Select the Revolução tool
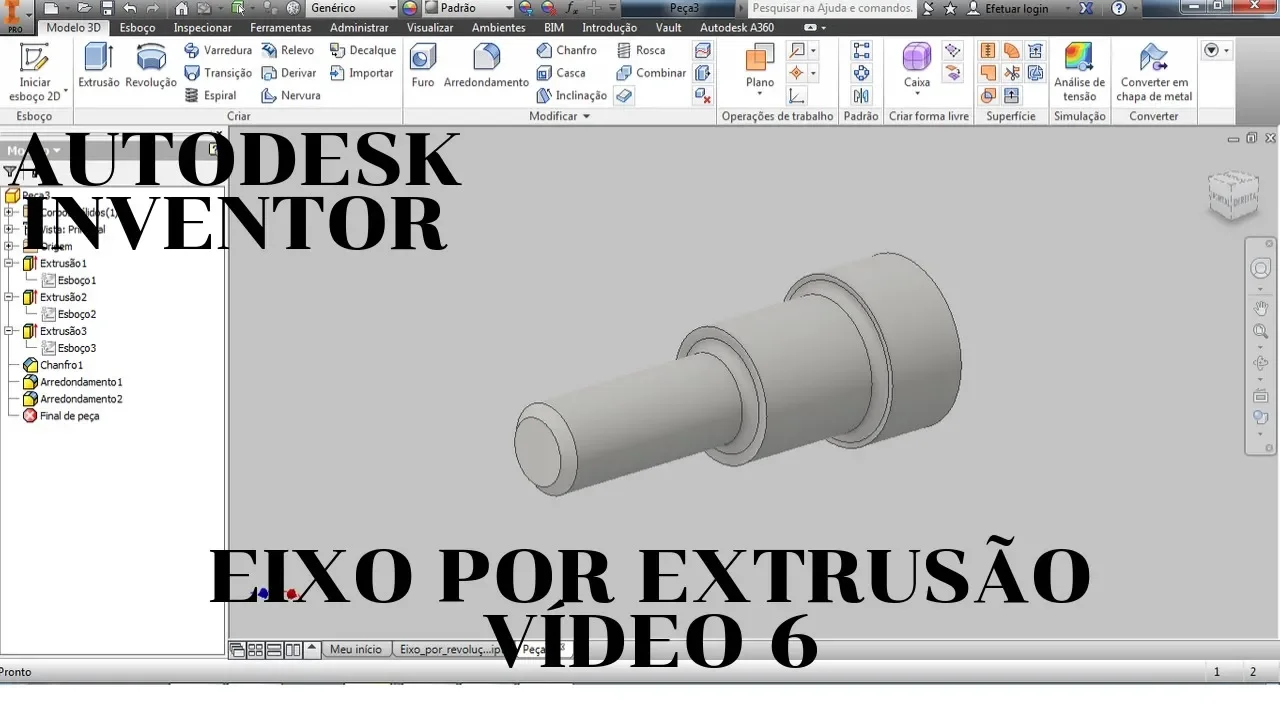1280x720 pixels. [151, 66]
